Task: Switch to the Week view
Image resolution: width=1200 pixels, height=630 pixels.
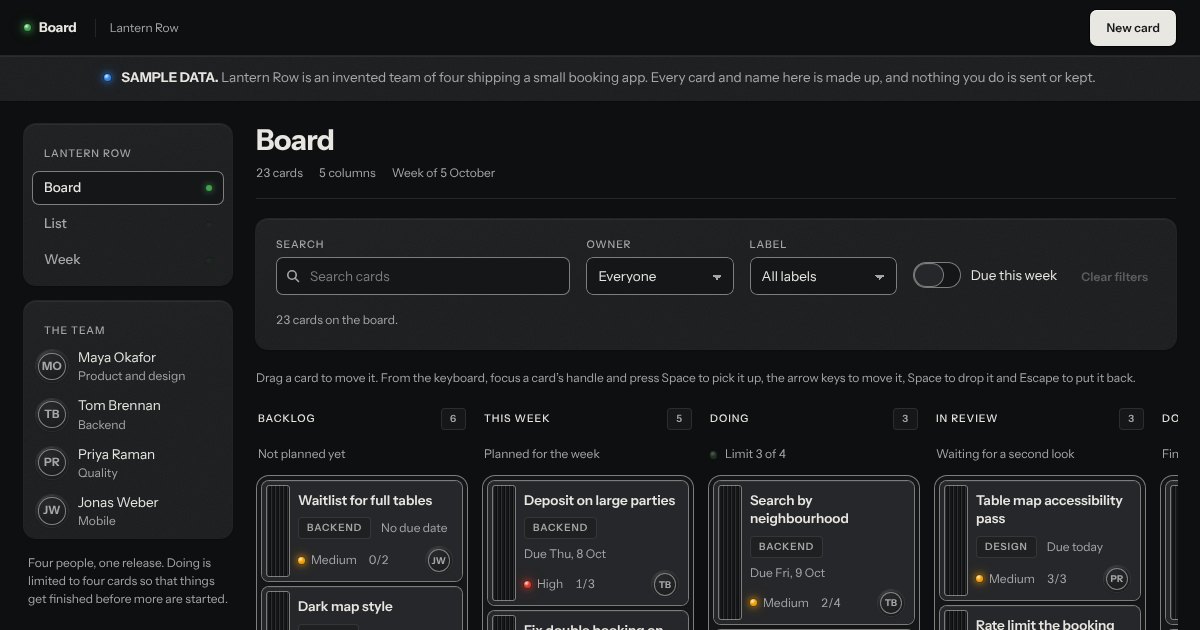Action: [x=128, y=260]
